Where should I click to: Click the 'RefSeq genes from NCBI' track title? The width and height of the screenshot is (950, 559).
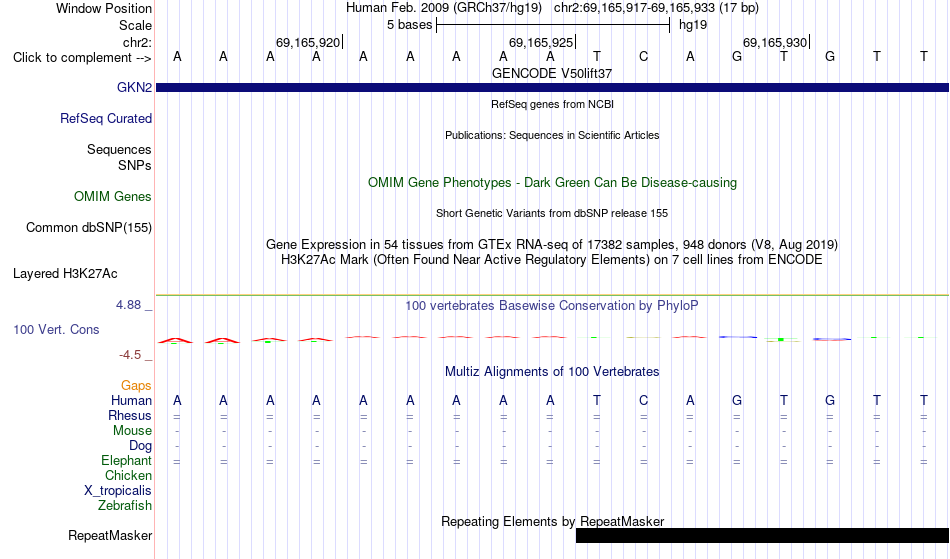(x=552, y=104)
